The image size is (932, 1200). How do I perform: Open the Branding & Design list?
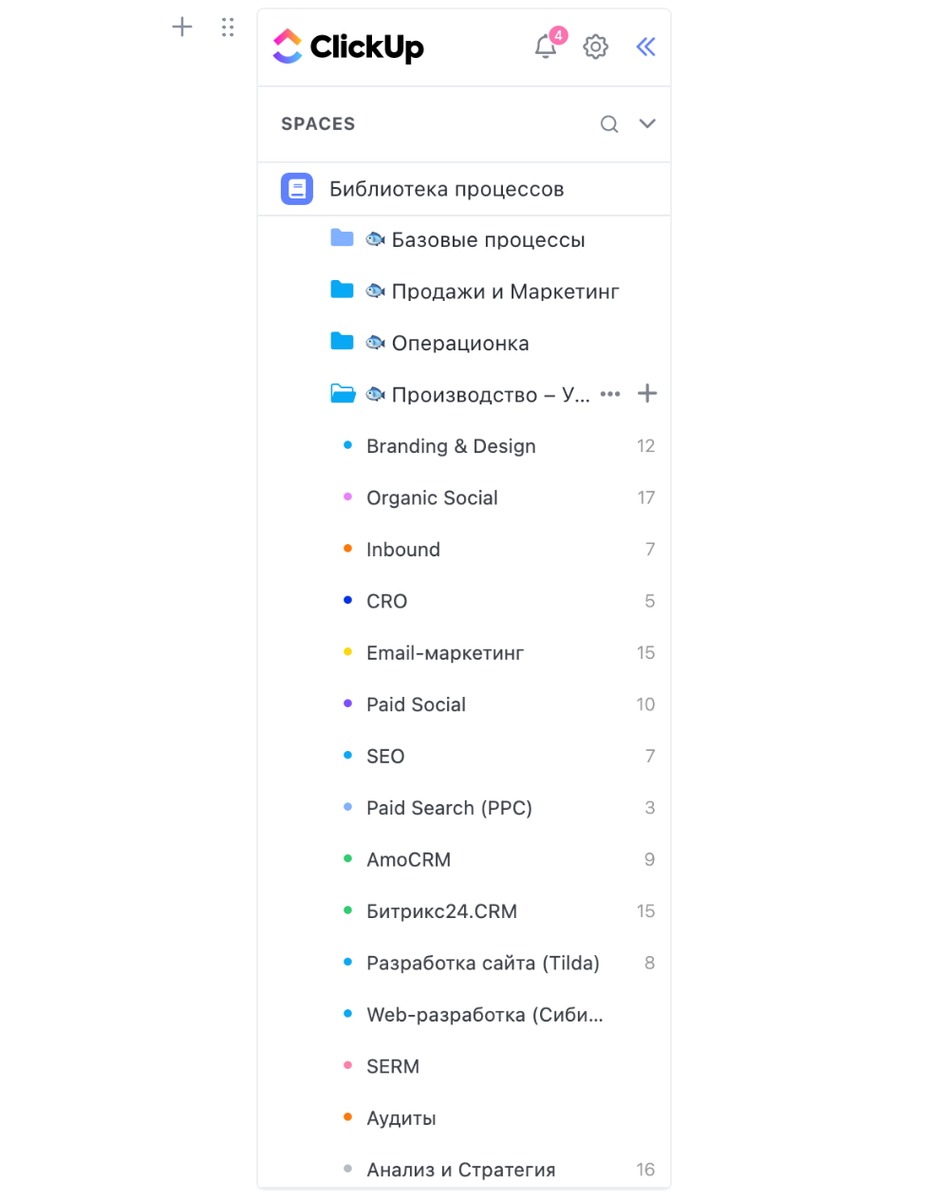click(451, 446)
